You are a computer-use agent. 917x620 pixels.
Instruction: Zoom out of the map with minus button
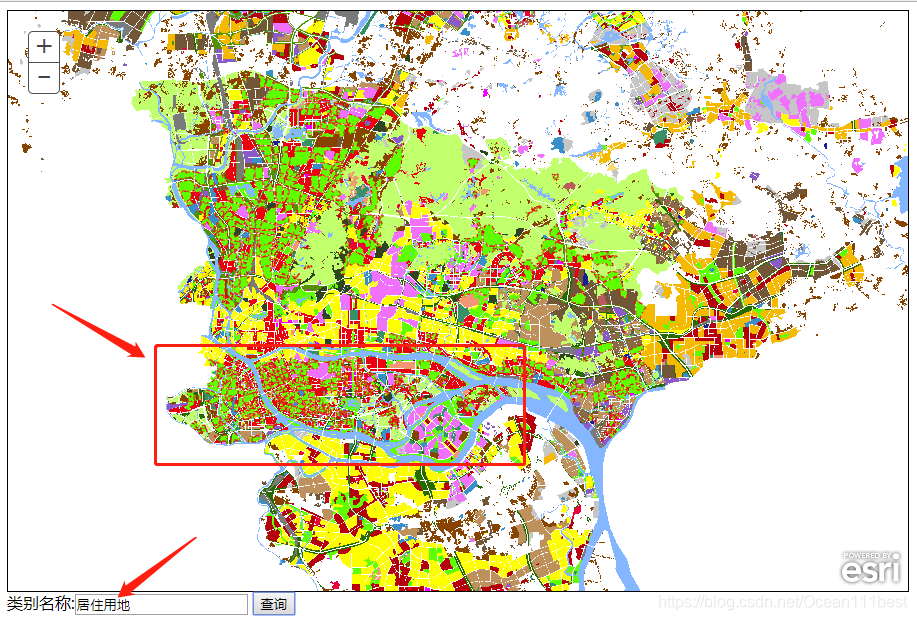coord(44,77)
